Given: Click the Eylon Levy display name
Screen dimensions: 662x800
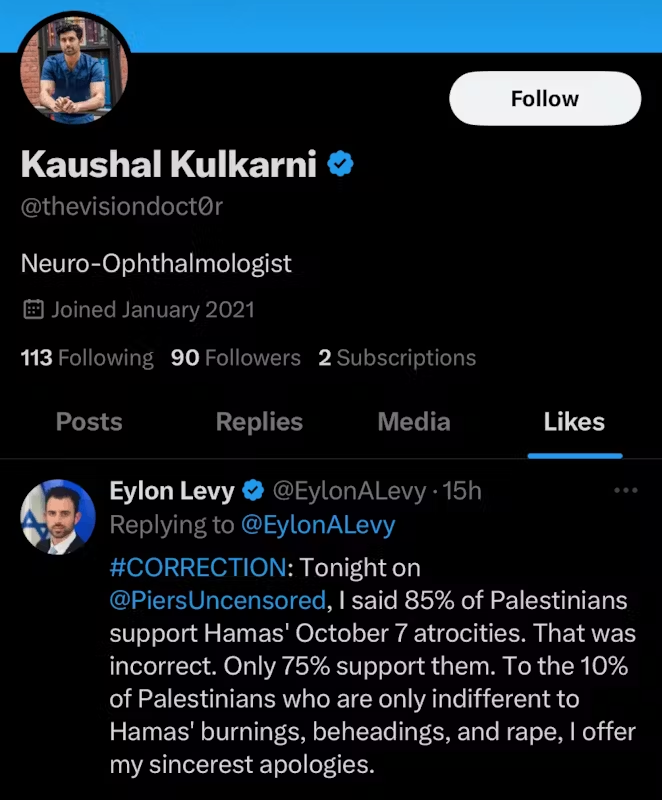Looking at the screenshot, I should [172, 491].
